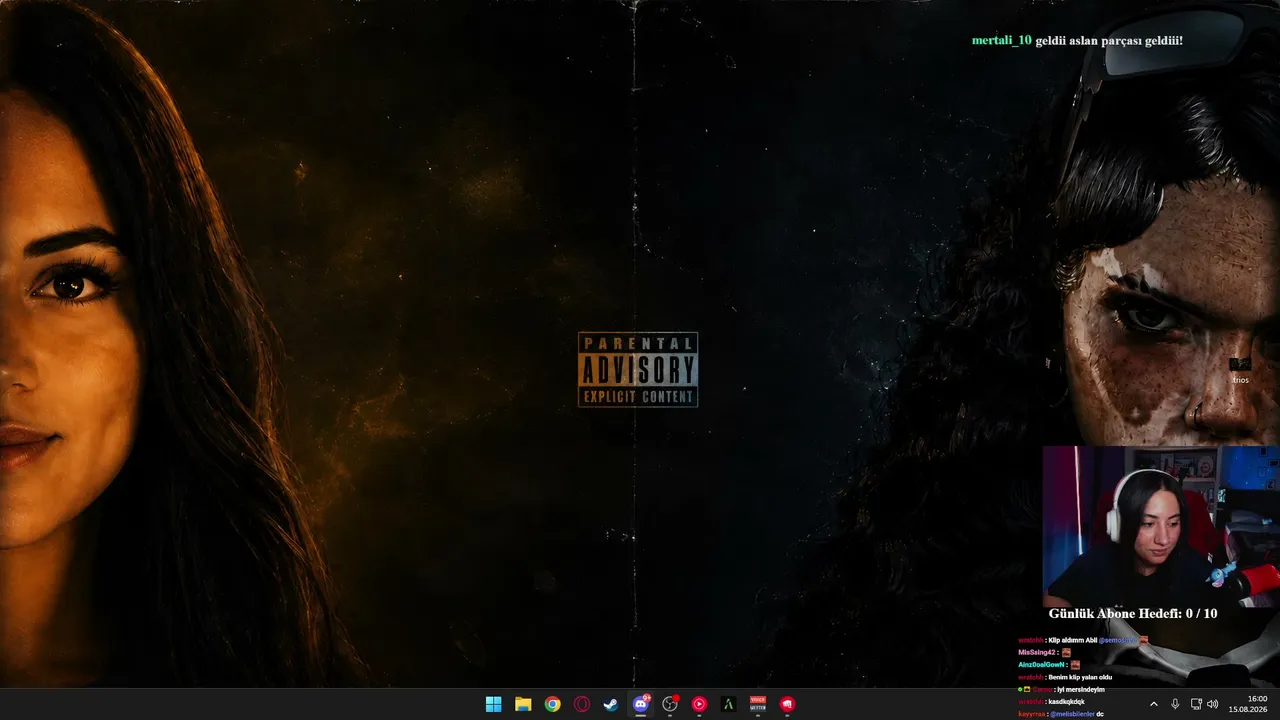The height and width of the screenshot is (720, 1280).
Task: Open Voicemeeter from the taskbar
Action: click(x=758, y=704)
